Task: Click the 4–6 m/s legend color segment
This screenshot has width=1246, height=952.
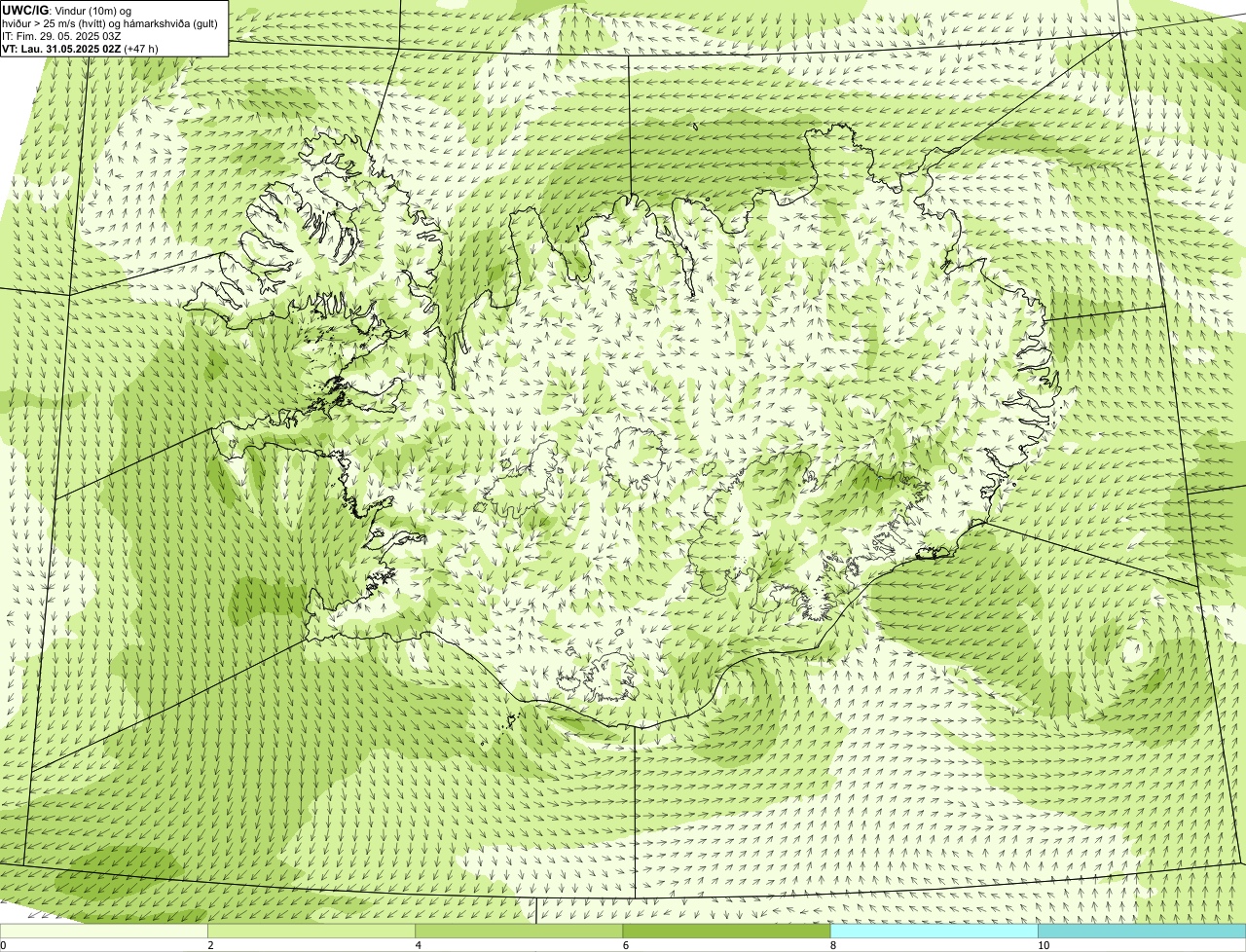Action: [519, 931]
